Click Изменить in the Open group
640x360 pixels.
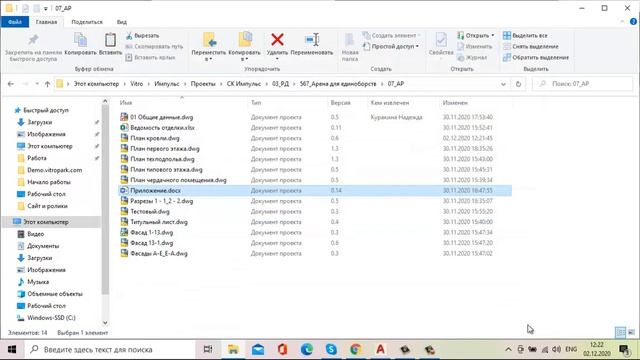point(474,47)
